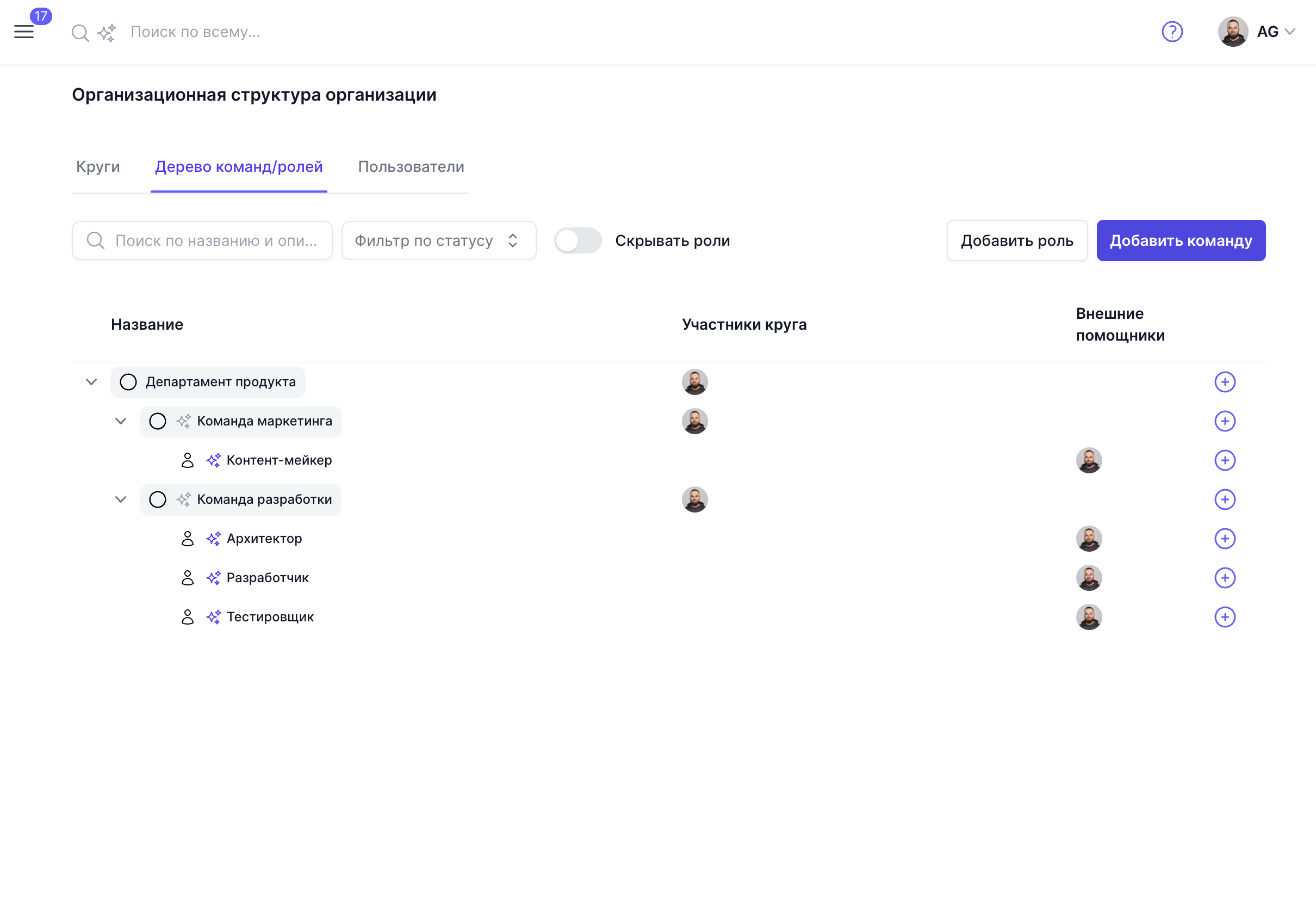1316x901 pixels.
Task: Click the plus icon for Департамент продукта
Action: click(1225, 381)
